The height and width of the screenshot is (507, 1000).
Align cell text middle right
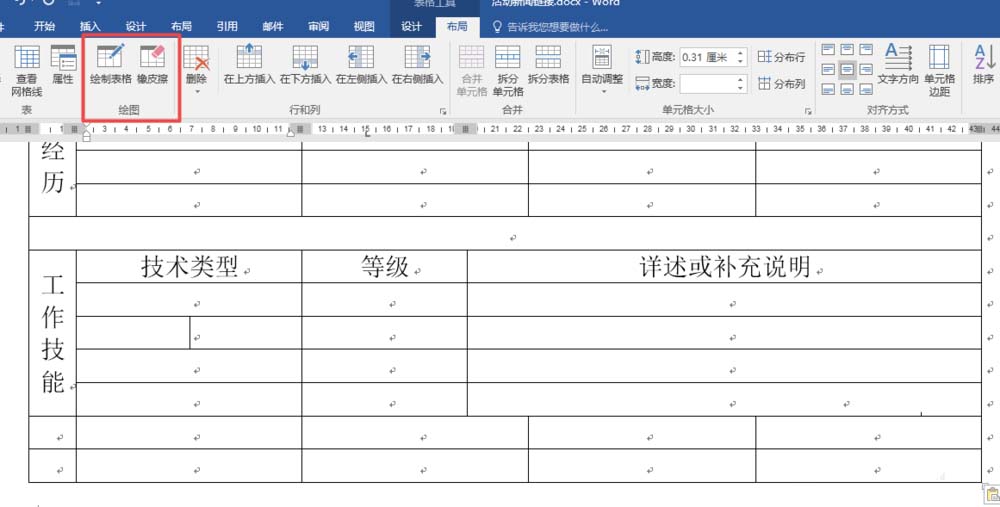[x=866, y=69]
